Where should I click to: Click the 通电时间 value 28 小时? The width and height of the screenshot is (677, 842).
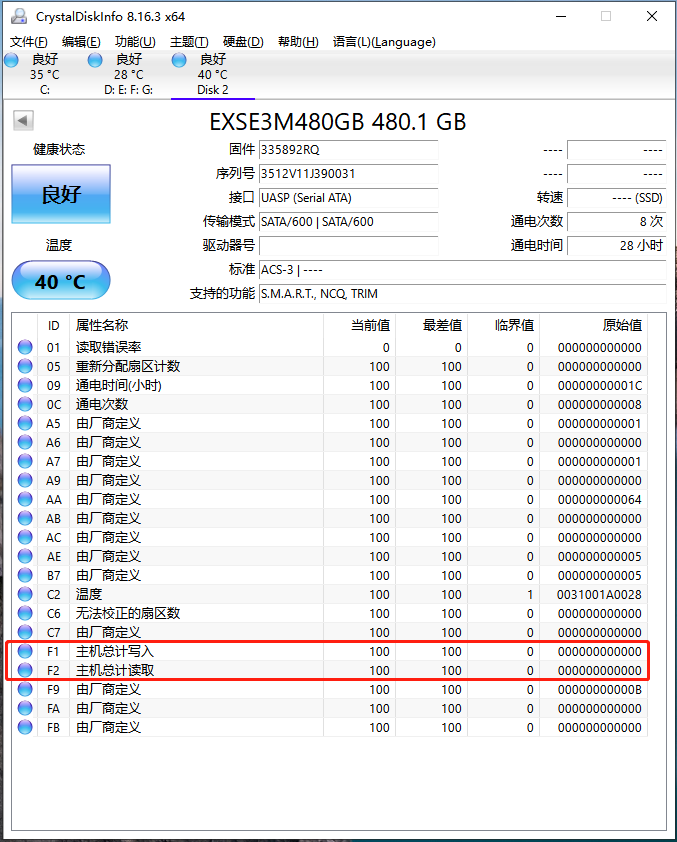pyautogui.click(x=616, y=245)
